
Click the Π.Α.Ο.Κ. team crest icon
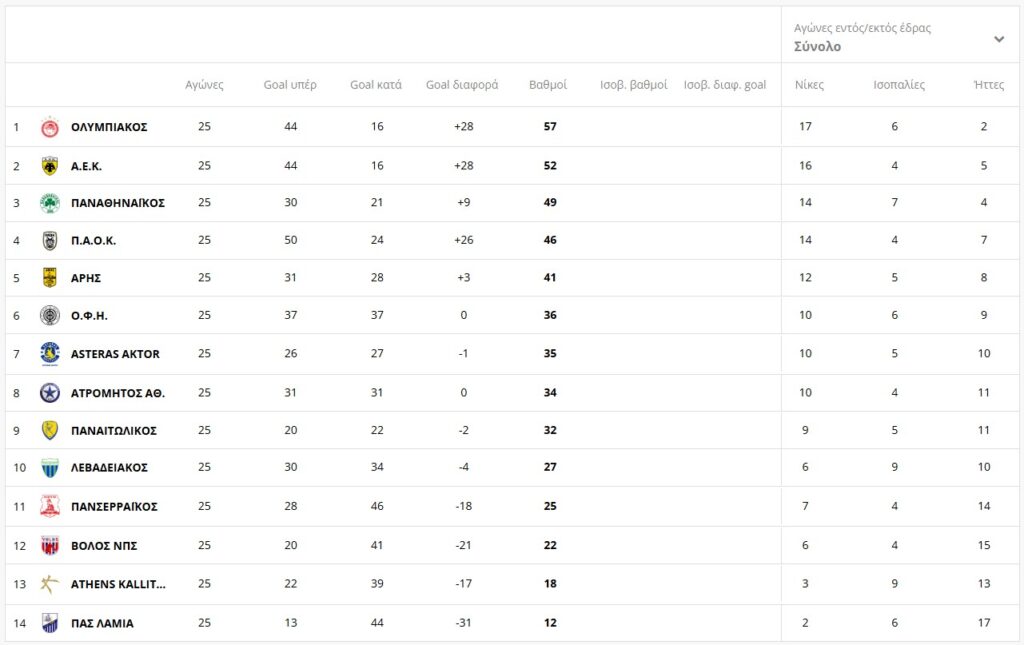point(50,241)
